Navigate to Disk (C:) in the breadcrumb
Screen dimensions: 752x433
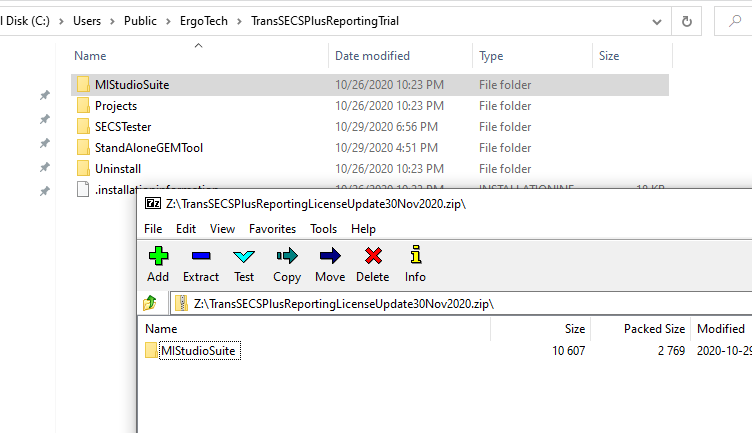[x=28, y=21]
